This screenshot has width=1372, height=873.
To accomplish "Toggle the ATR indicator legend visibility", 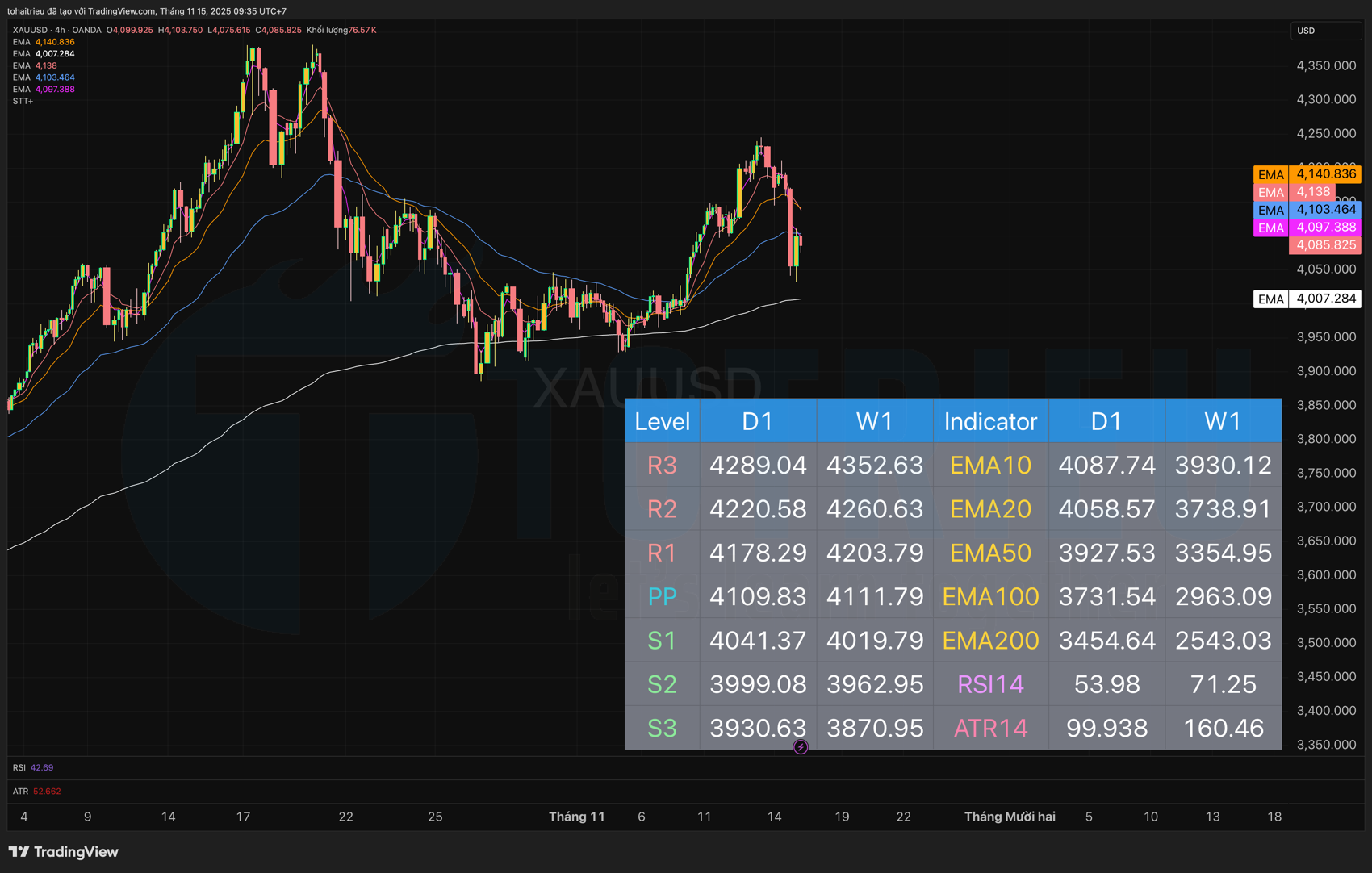I will pos(19,791).
